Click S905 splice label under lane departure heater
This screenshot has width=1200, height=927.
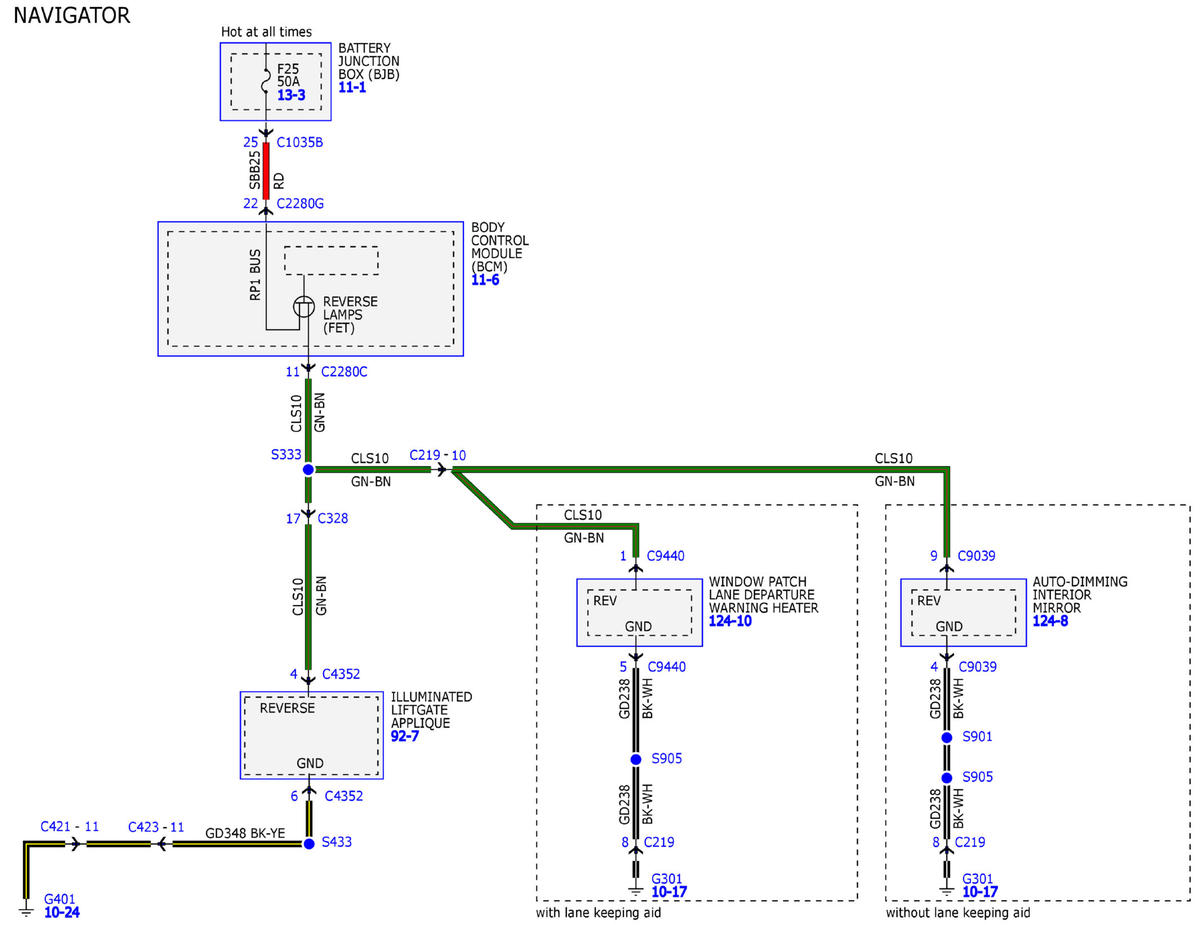click(x=667, y=759)
